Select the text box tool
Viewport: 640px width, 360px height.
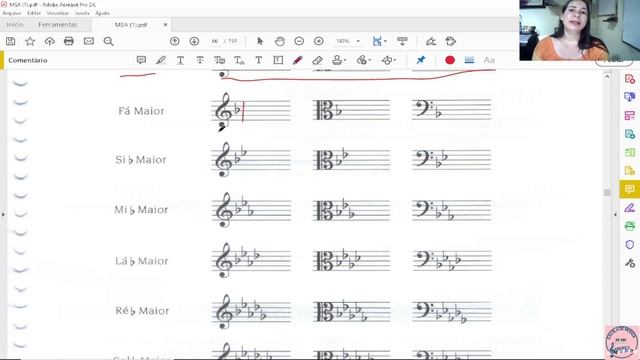278,60
